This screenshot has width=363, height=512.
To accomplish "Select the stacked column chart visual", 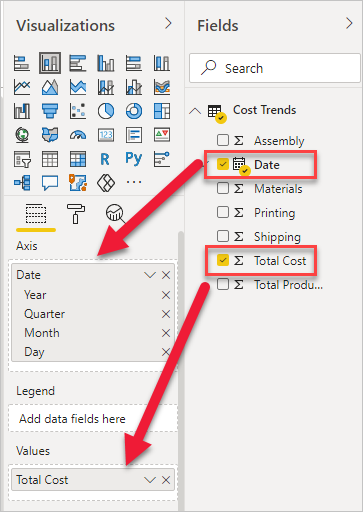I will (50, 63).
